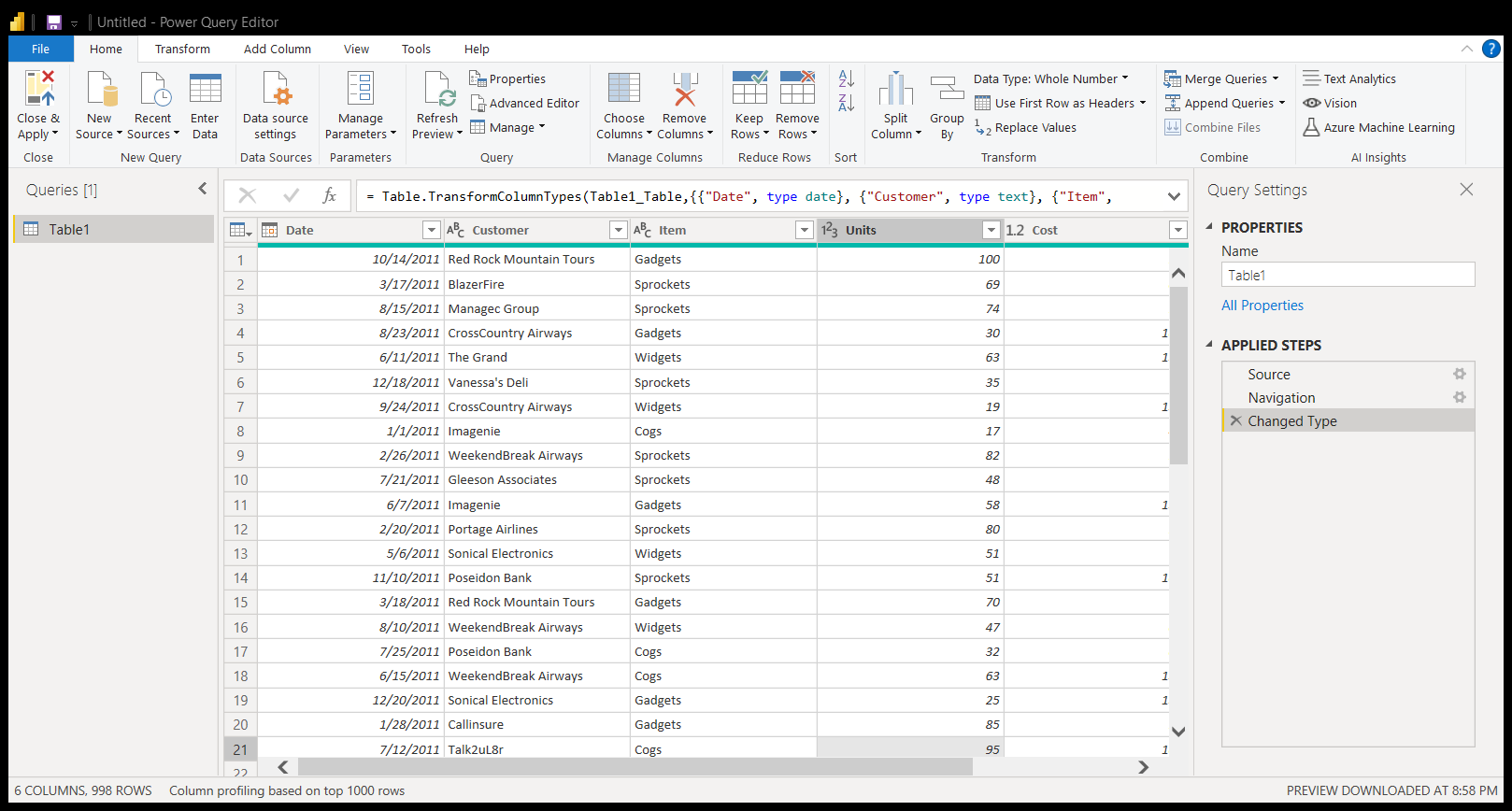Image resolution: width=1512 pixels, height=811 pixels.
Task: Click the Refresh Preview icon
Action: (x=438, y=88)
